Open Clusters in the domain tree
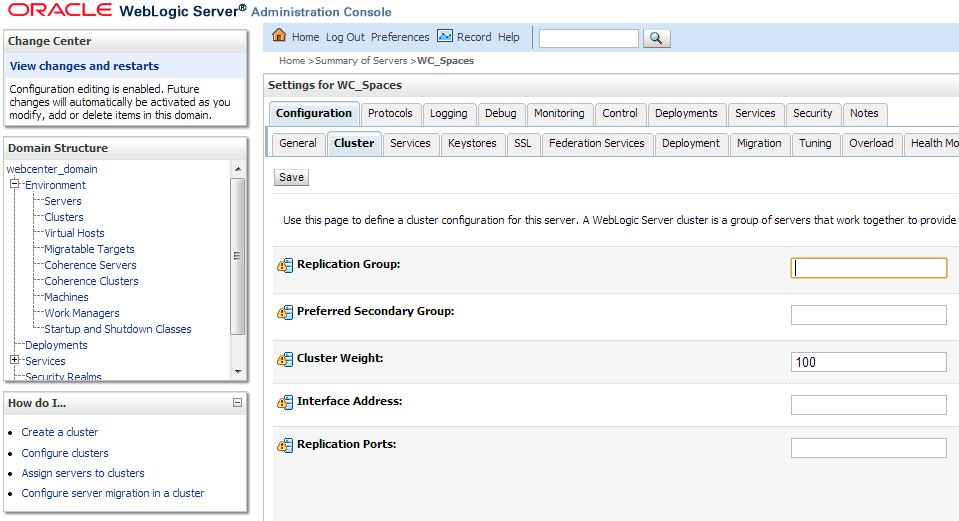This screenshot has width=959, height=521. click(x=64, y=217)
